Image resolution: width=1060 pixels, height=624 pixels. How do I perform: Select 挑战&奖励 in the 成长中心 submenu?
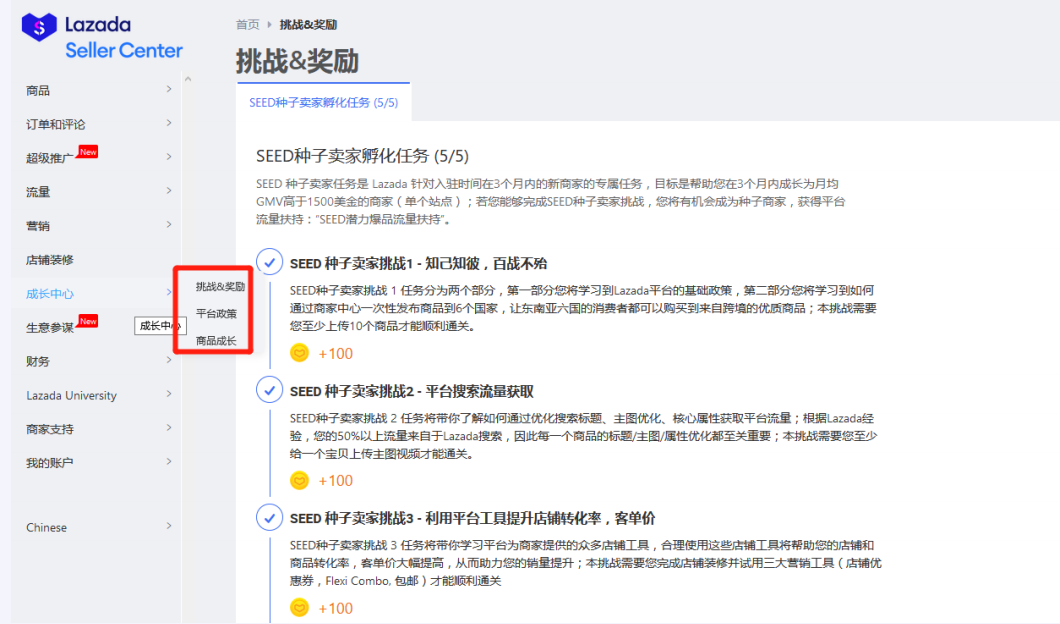[x=220, y=287]
